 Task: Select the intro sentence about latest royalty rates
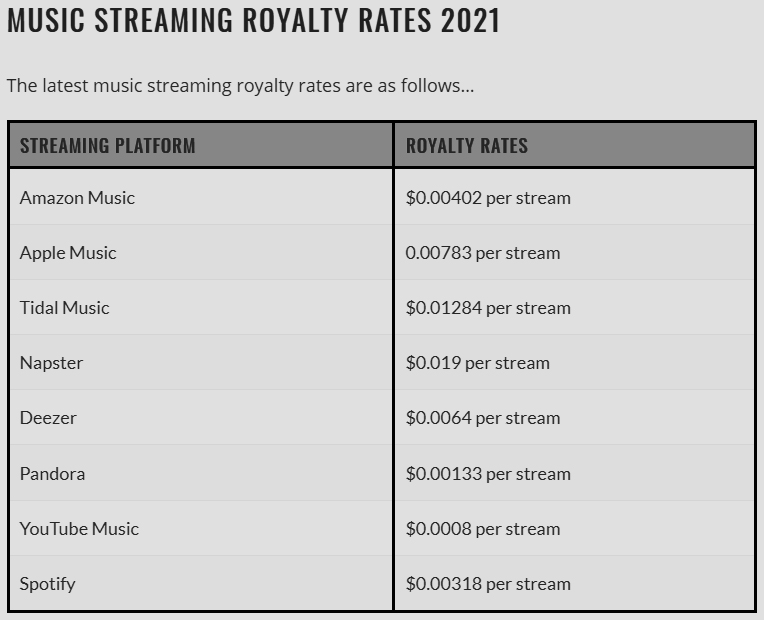(240, 86)
